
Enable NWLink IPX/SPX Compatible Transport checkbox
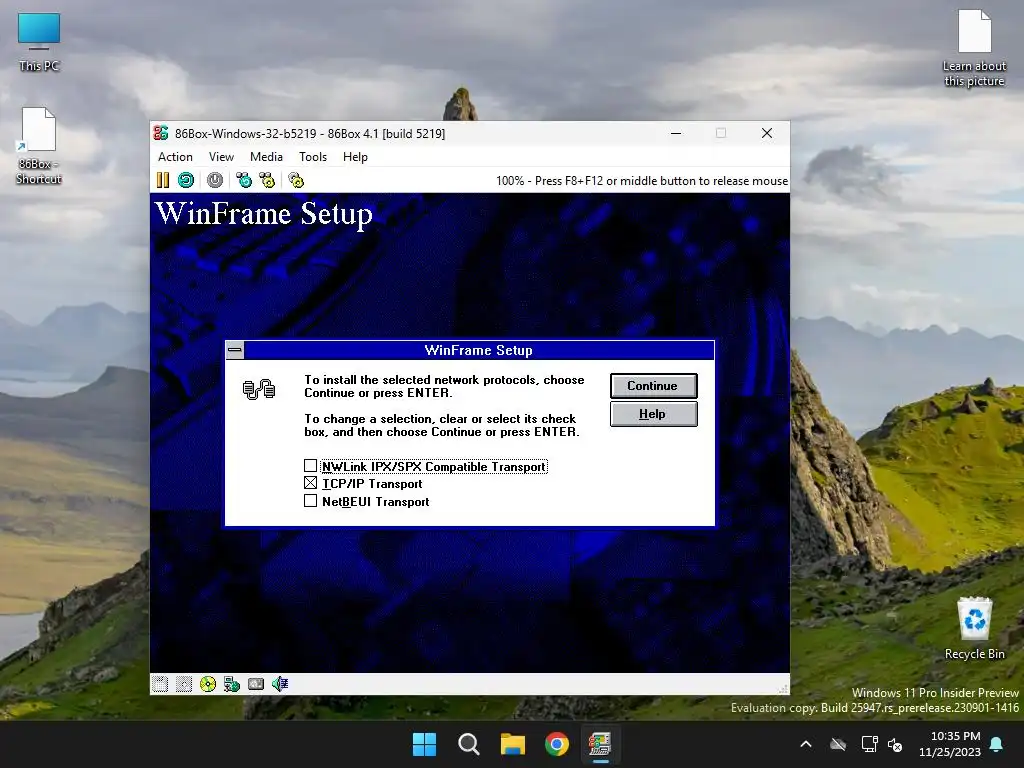tap(310, 466)
